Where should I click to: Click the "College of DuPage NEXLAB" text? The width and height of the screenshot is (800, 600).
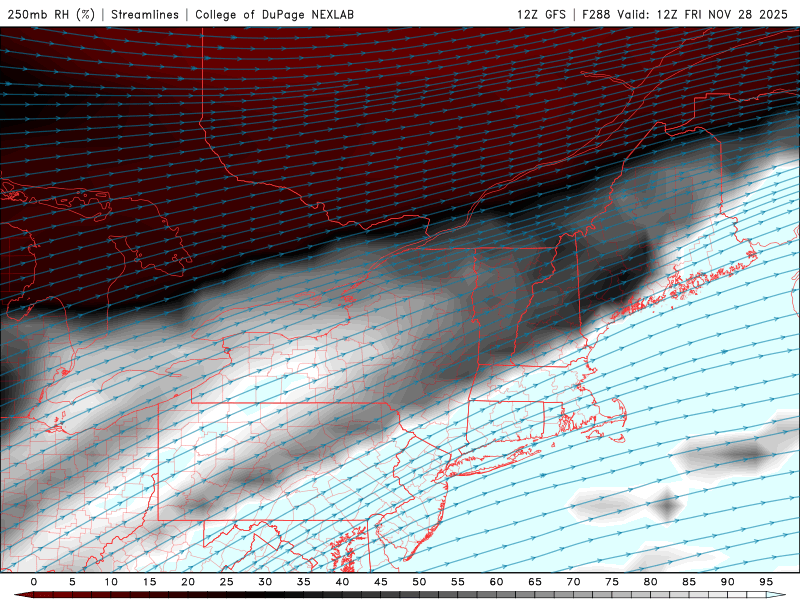(274, 14)
